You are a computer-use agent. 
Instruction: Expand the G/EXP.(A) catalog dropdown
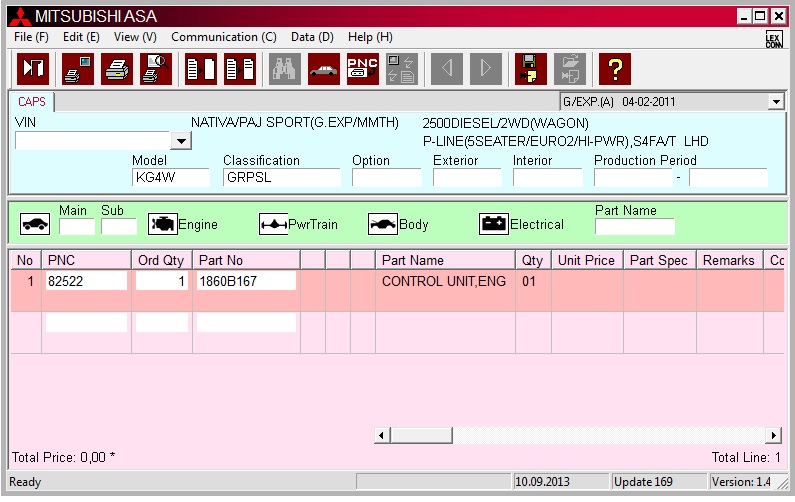(x=776, y=102)
